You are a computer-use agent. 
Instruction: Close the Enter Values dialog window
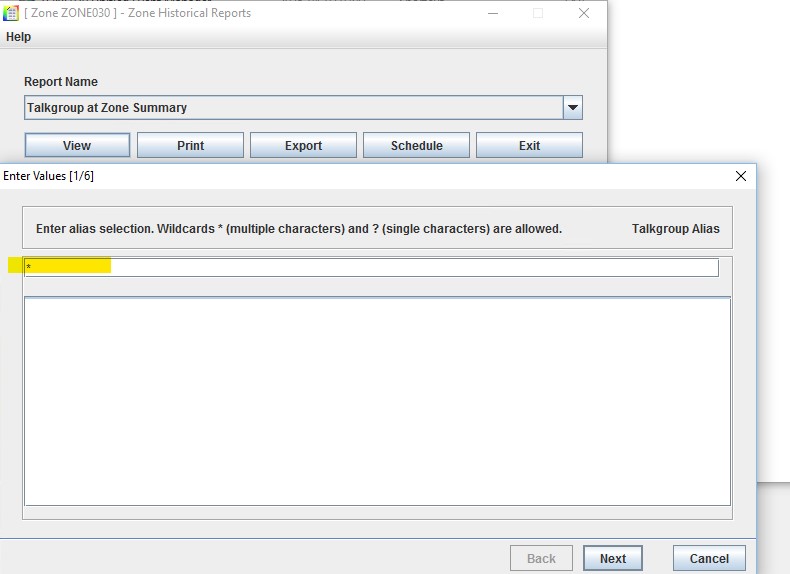741,176
